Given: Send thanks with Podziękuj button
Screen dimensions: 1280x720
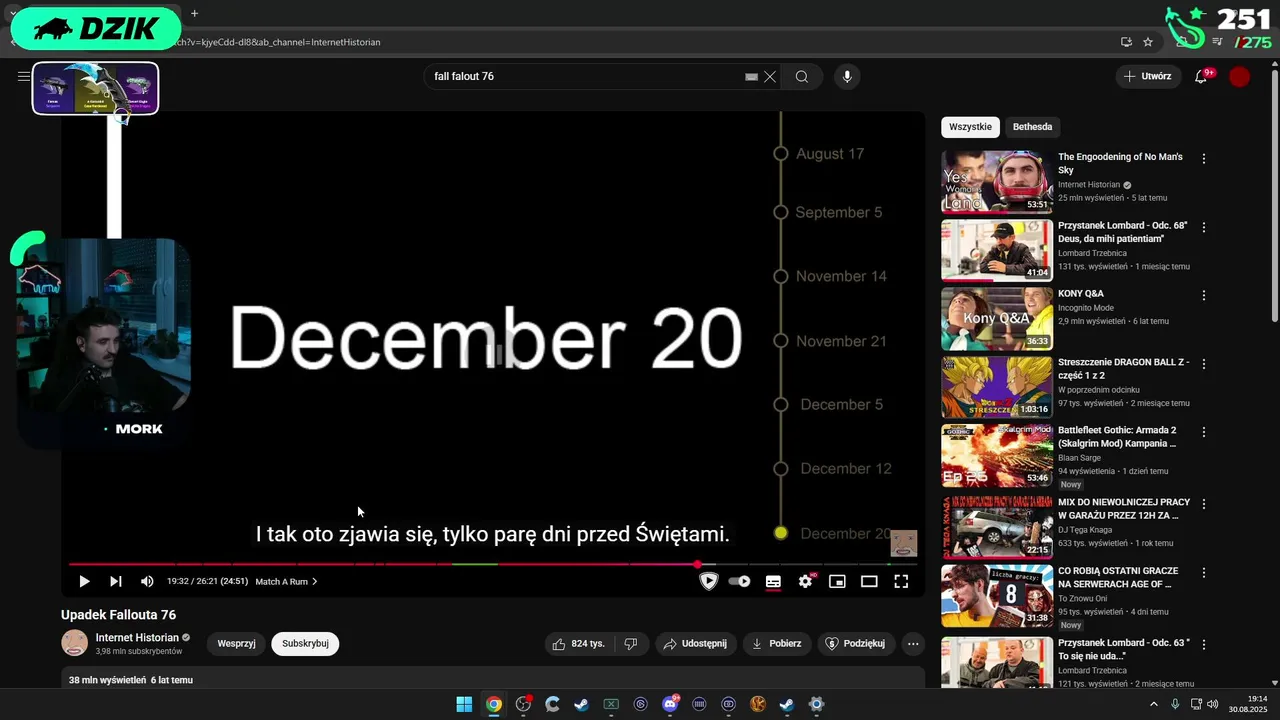Looking at the screenshot, I should point(855,643).
